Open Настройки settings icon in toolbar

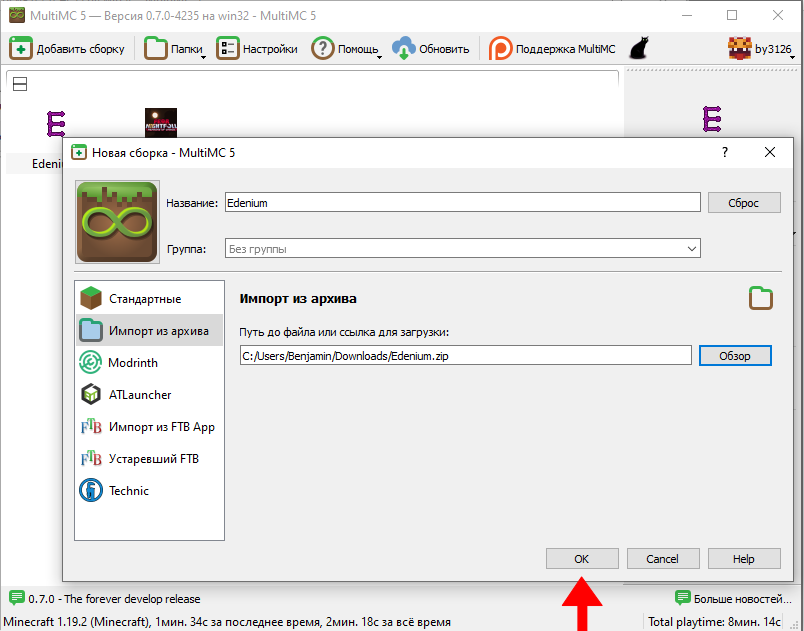pyautogui.click(x=228, y=49)
